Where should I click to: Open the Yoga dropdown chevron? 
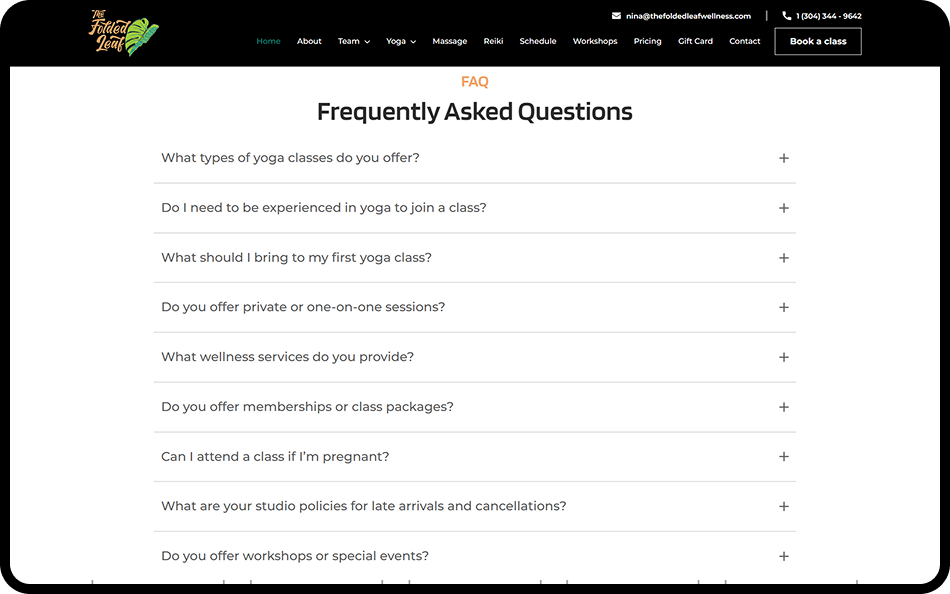(413, 42)
